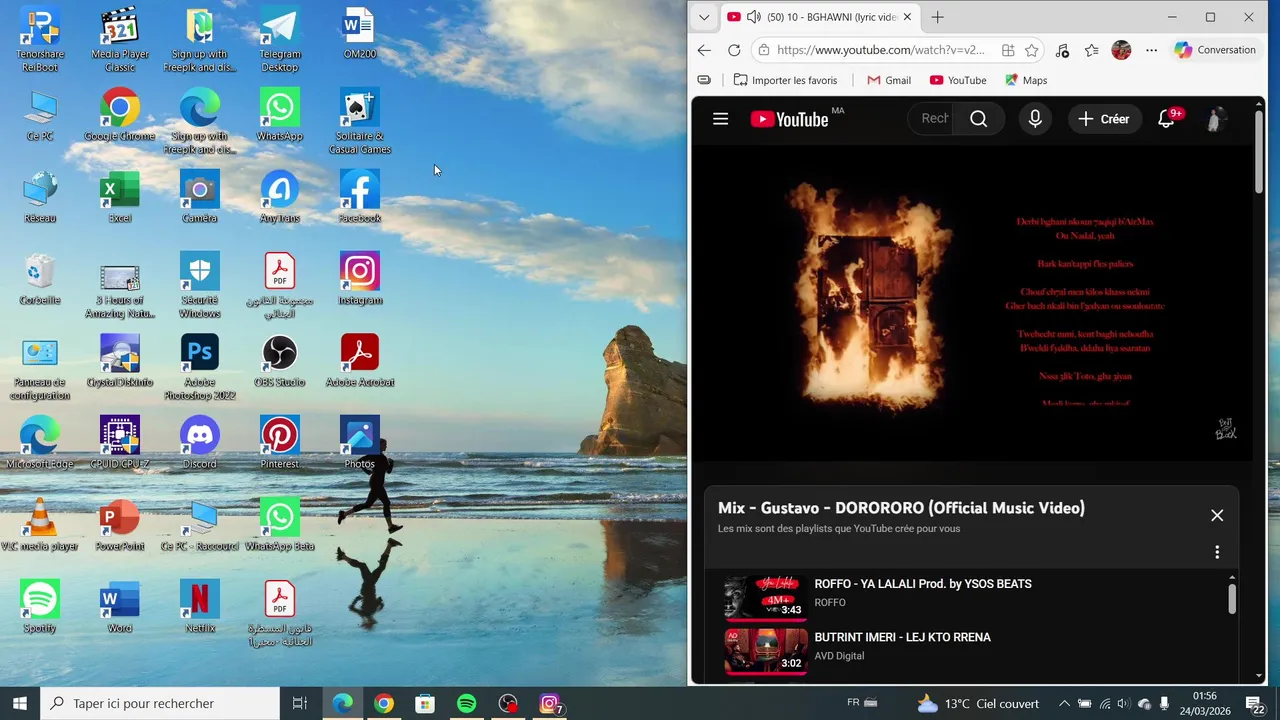Open the Maps bookmark

click(x=1025, y=80)
